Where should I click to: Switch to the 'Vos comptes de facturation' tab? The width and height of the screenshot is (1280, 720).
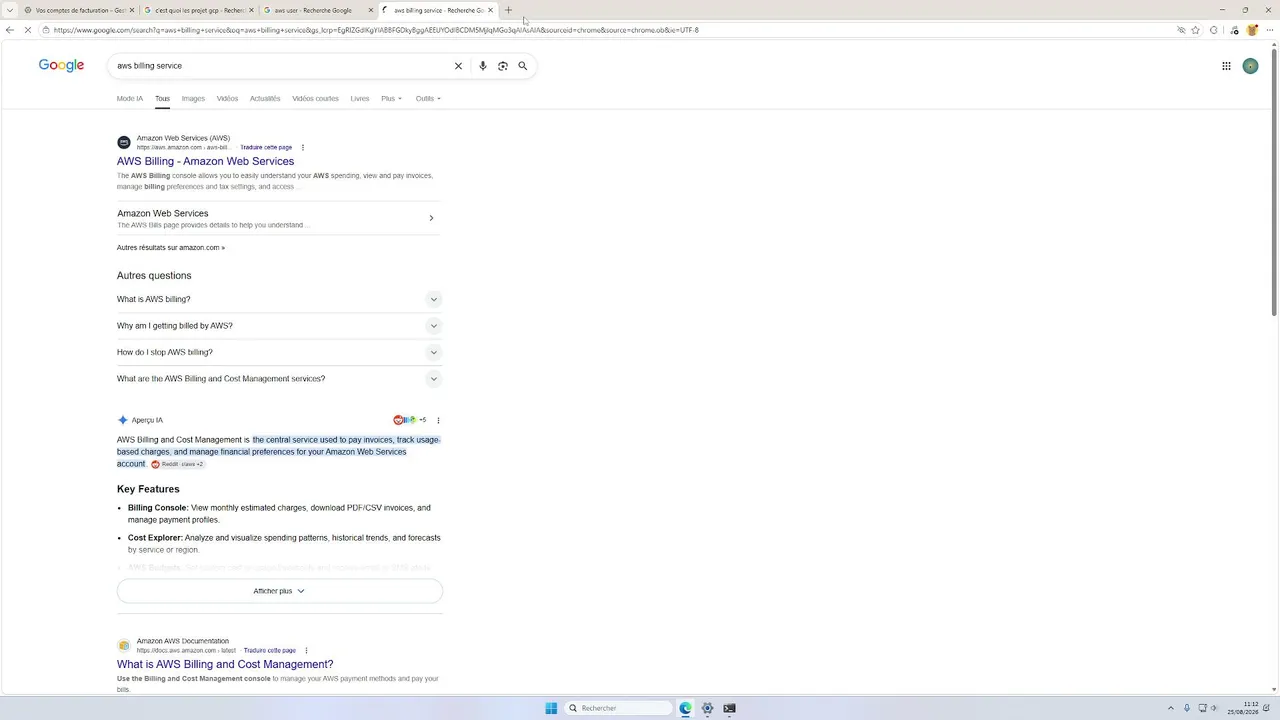click(79, 10)
